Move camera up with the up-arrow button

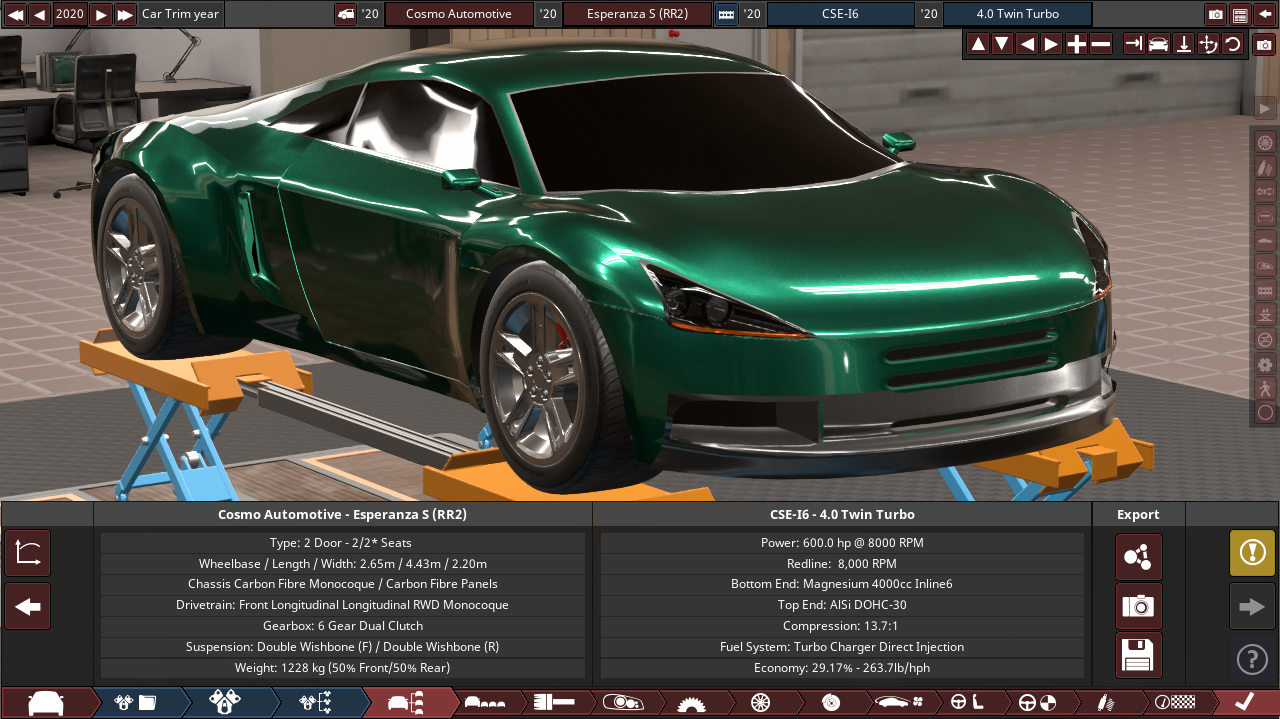click(x=978, y=44)
